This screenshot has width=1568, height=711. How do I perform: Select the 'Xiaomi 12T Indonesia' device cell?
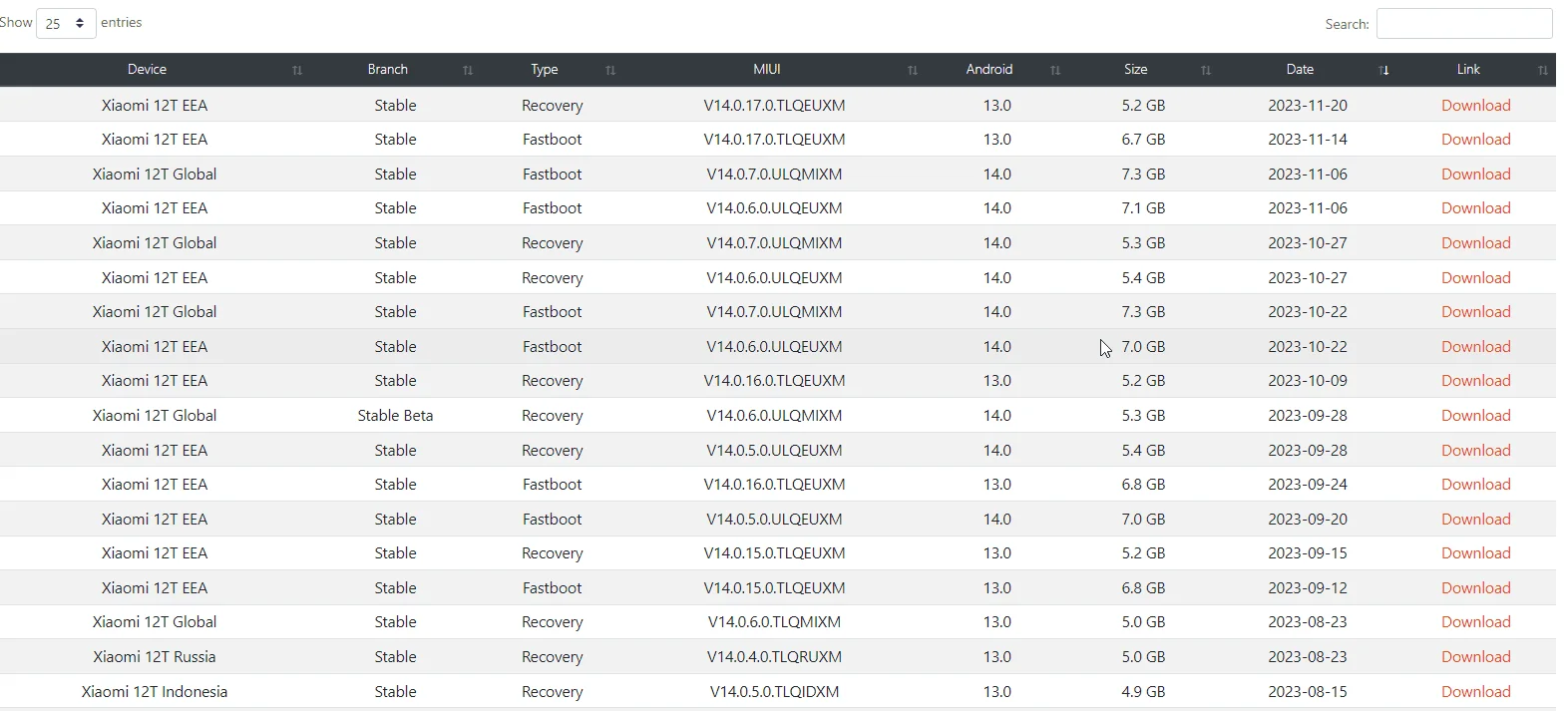155,691
